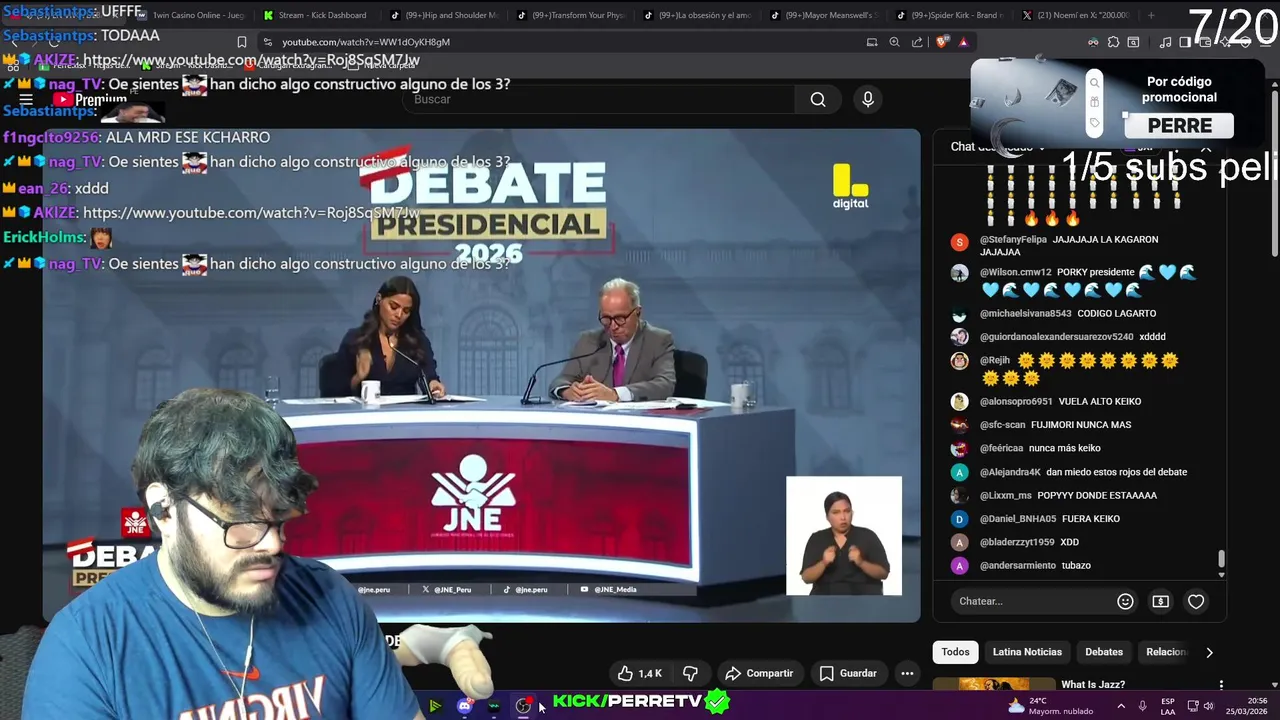Screen dimensions: 1280x720
Task: Select the Debates filter chip
Action: point(1104,652)
